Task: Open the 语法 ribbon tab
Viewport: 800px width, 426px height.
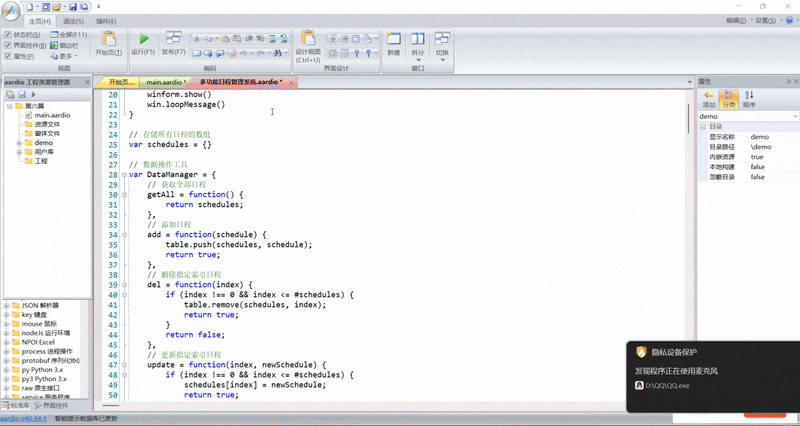Action: 73,20
